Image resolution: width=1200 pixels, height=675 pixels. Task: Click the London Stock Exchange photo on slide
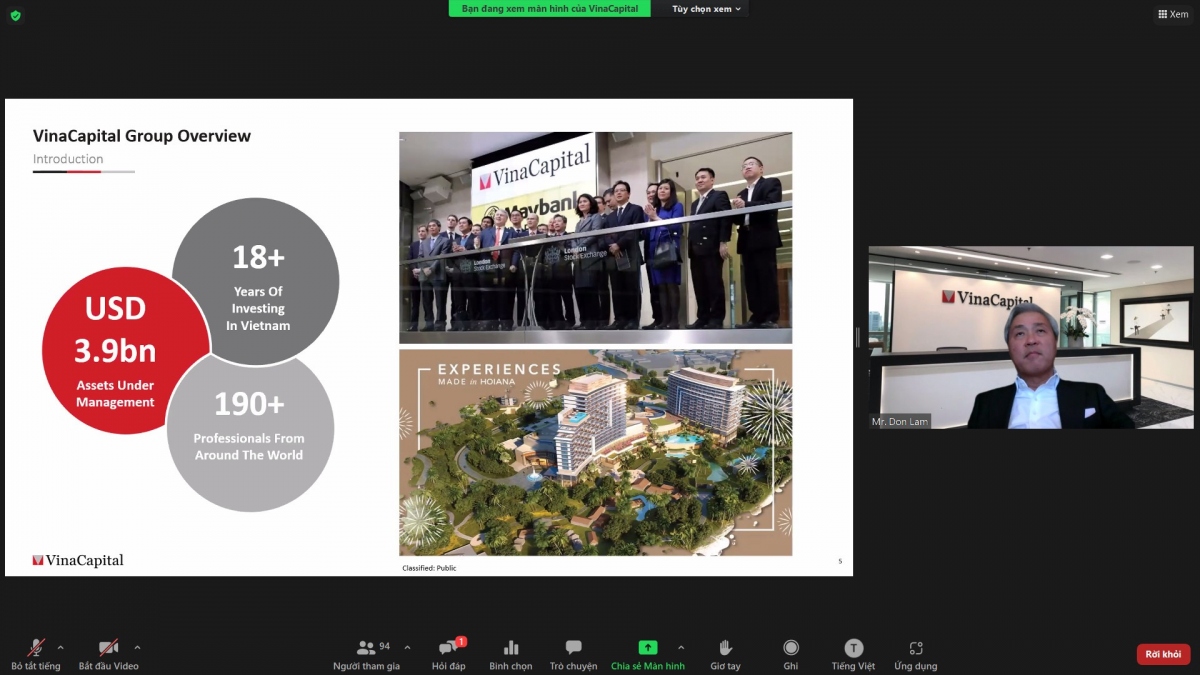click(595, 238)
